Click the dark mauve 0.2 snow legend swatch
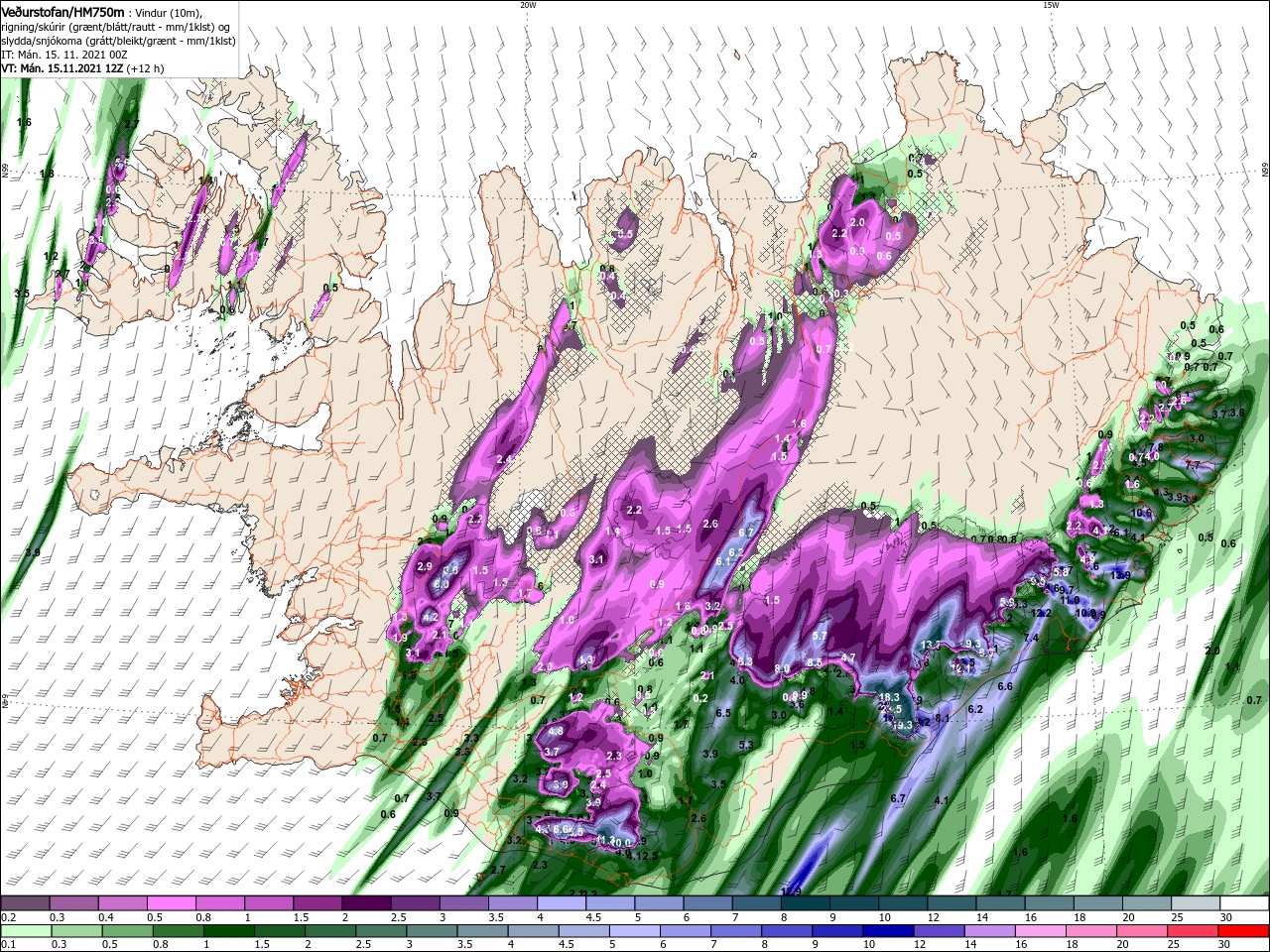This screenshot has width=1270, height=952. point(25,904)
